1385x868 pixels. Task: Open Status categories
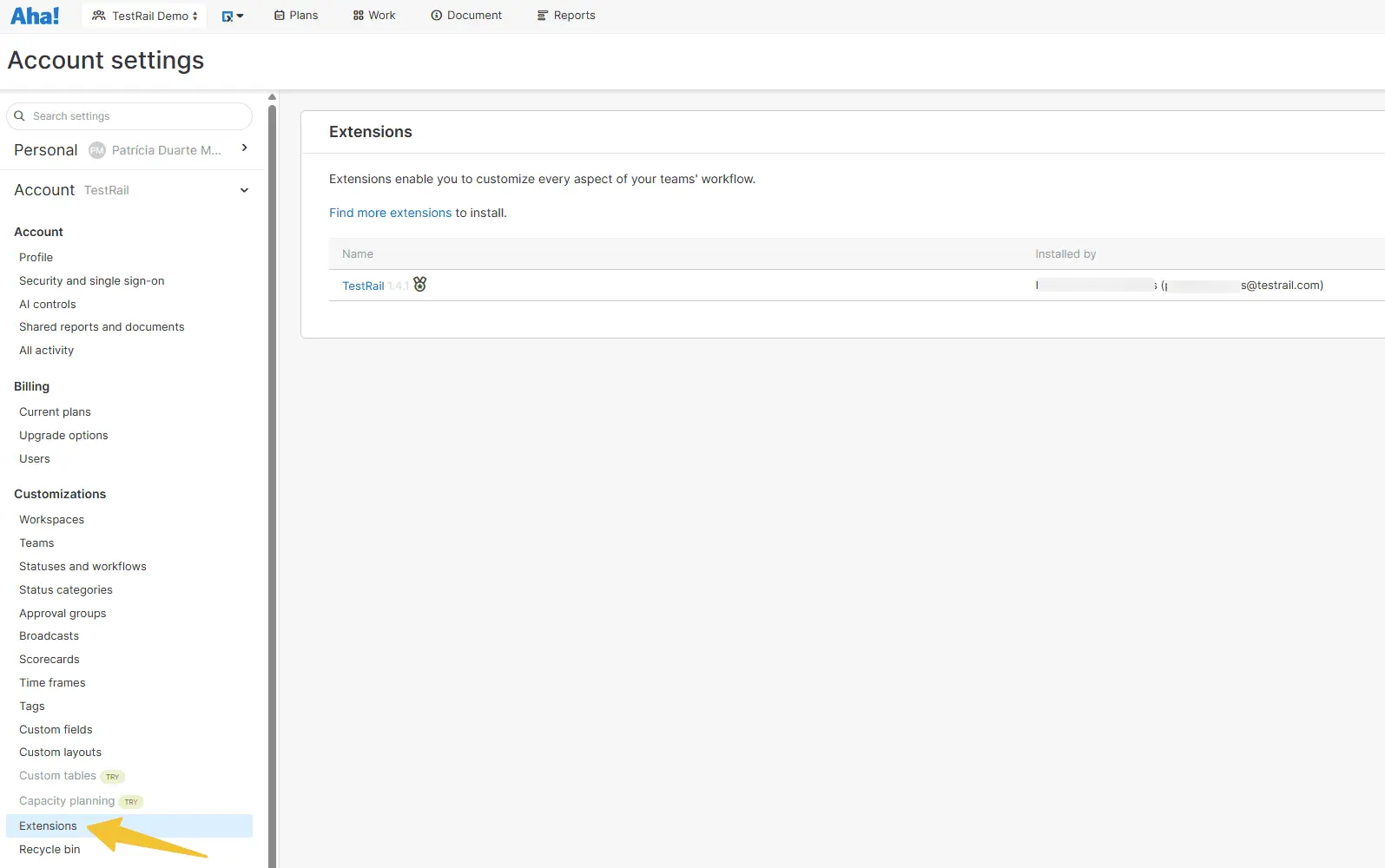point(66,590)
